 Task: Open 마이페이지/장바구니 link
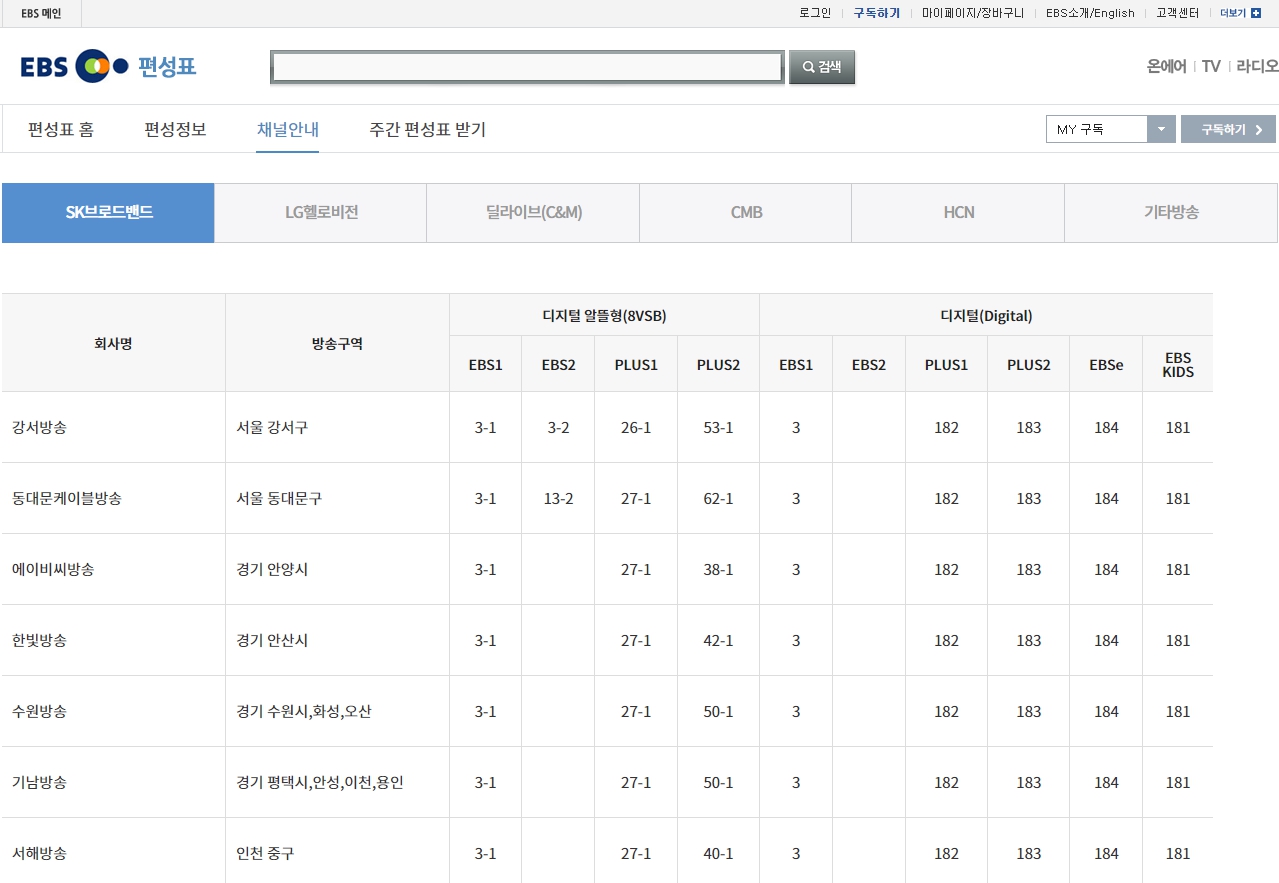(x=973, y=13)
